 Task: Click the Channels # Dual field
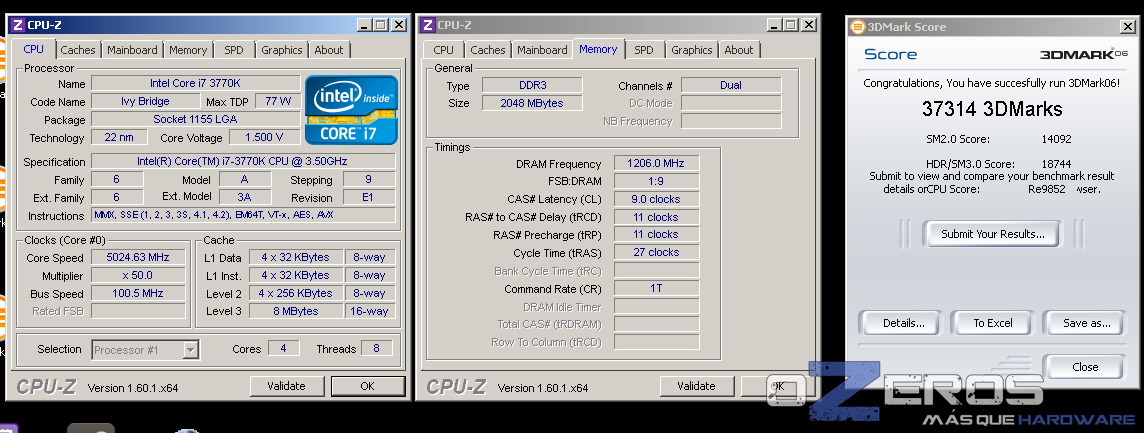pyautogui.click(x=731, y=85)
